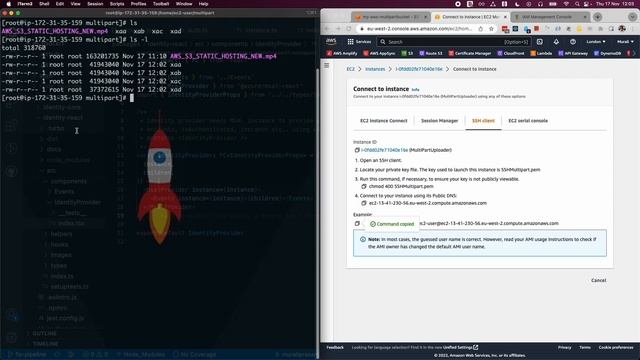This screenshot has height=360, width=640.
Task: Copy the instance ID with copy icon
Action: pos(357,150)
